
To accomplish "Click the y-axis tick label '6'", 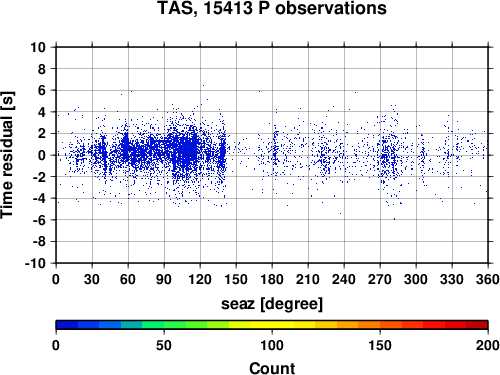I will pyautogui.click(x=42, y=90).
